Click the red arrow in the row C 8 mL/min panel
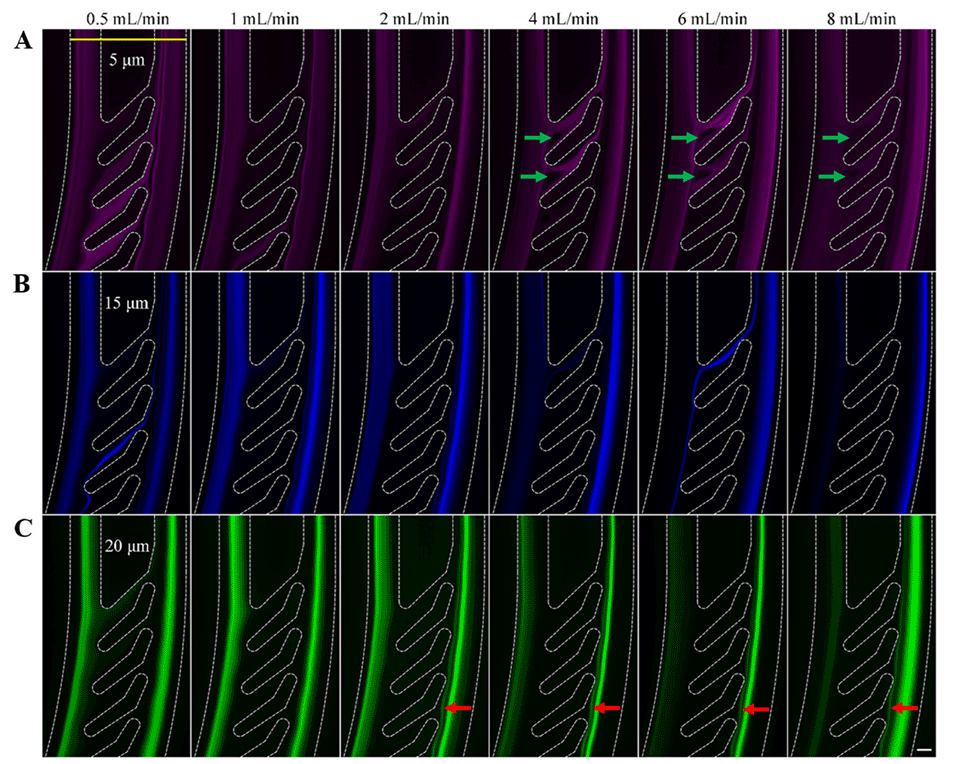The image size is (955, 764). click(x=904, y=708)
